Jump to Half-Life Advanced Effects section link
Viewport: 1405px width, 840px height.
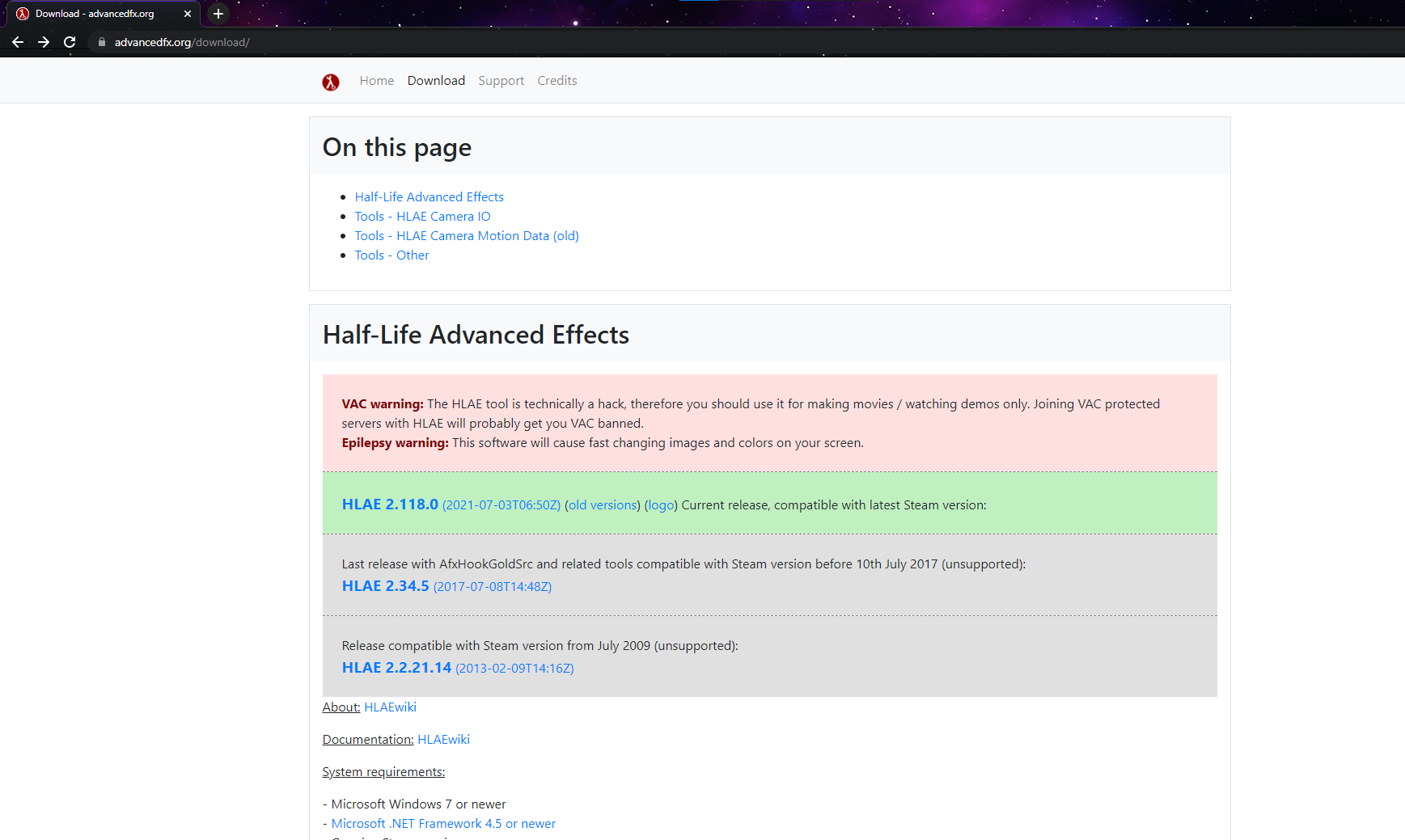(430, 197)
